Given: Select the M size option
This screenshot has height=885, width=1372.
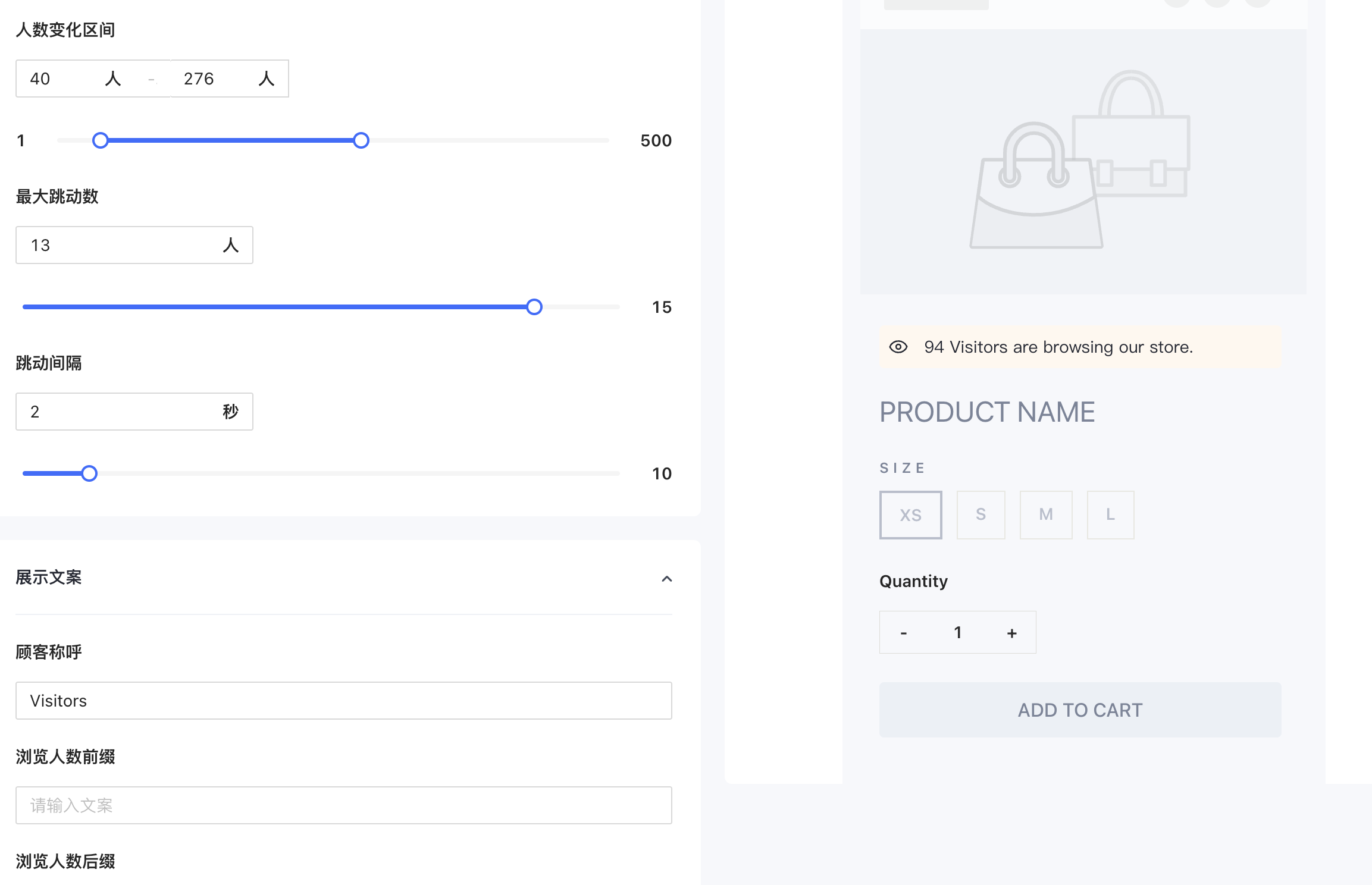Looking at the screenshot, I should tap(1045, 515).
